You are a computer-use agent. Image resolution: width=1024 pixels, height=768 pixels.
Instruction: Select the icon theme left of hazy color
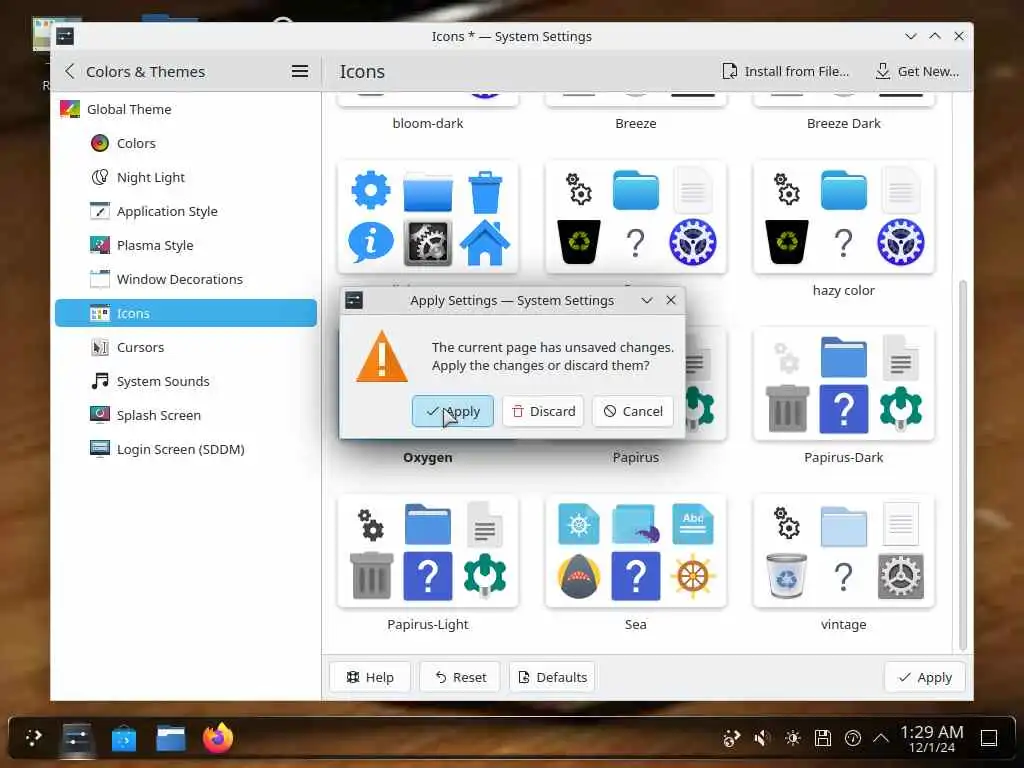(x=635, y=217)
